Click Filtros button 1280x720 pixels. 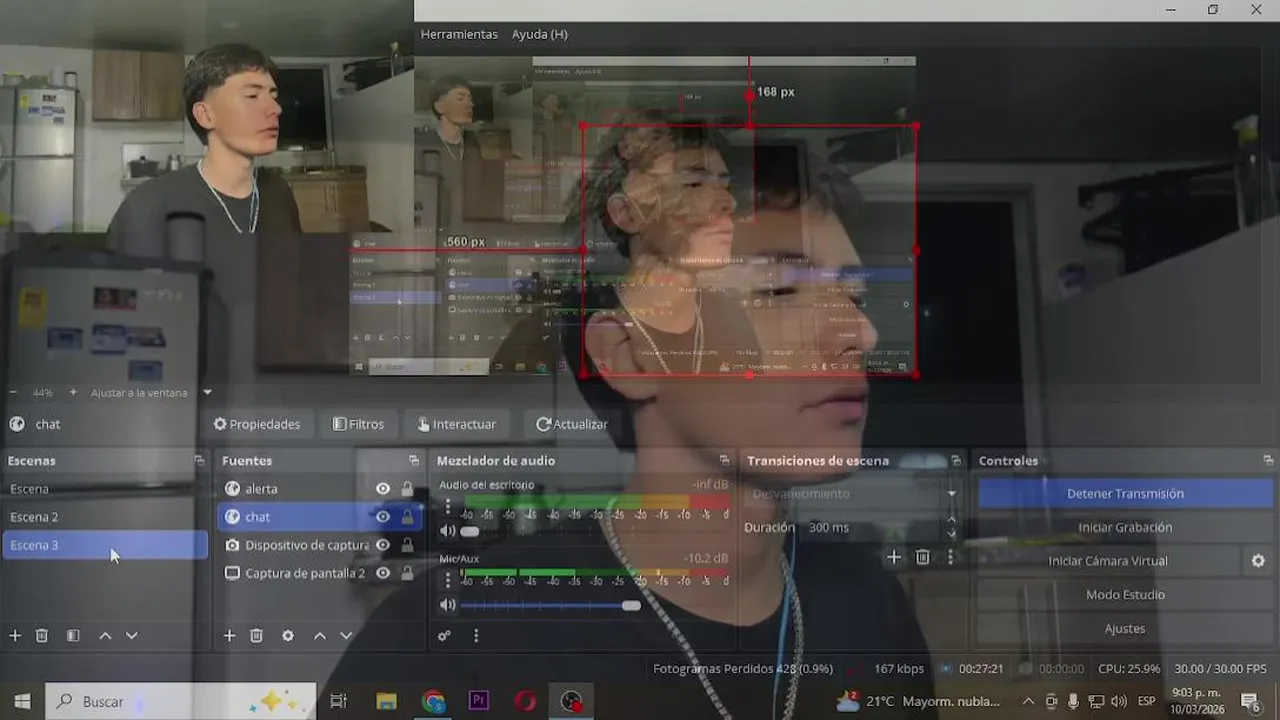point(358,424)
